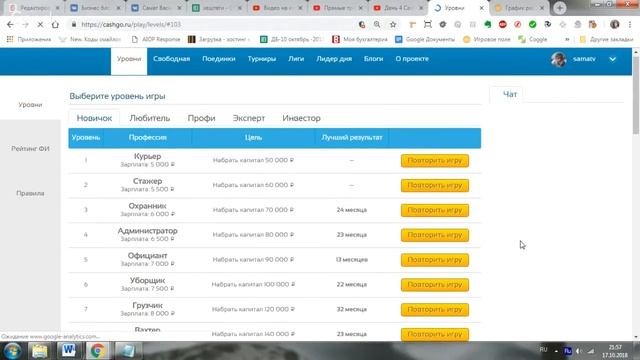This screenshot has height=360, width=640.
Task: Click the Цель column header
Action: point(253,138)
